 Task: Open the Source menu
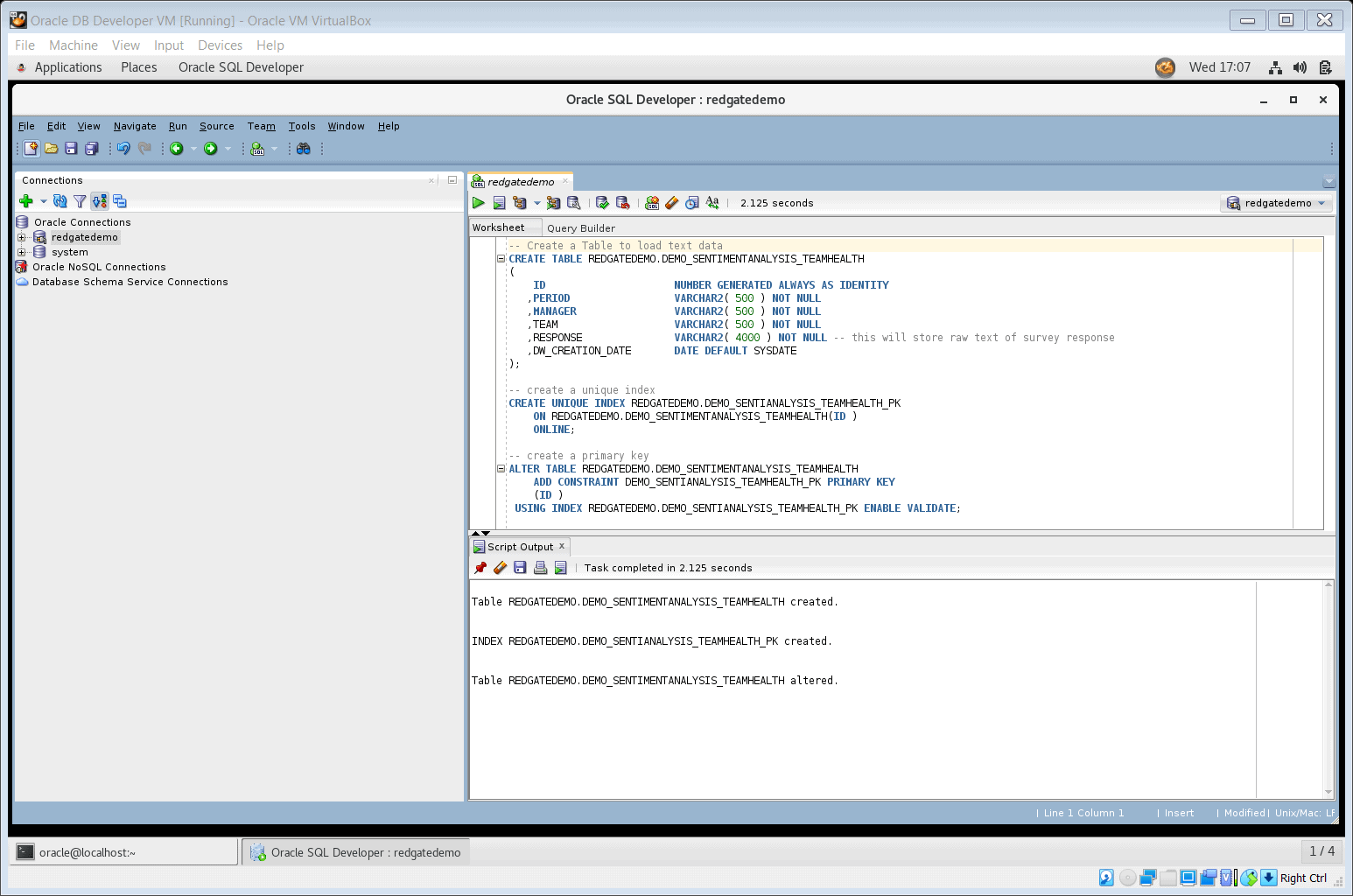pos(217,126)
